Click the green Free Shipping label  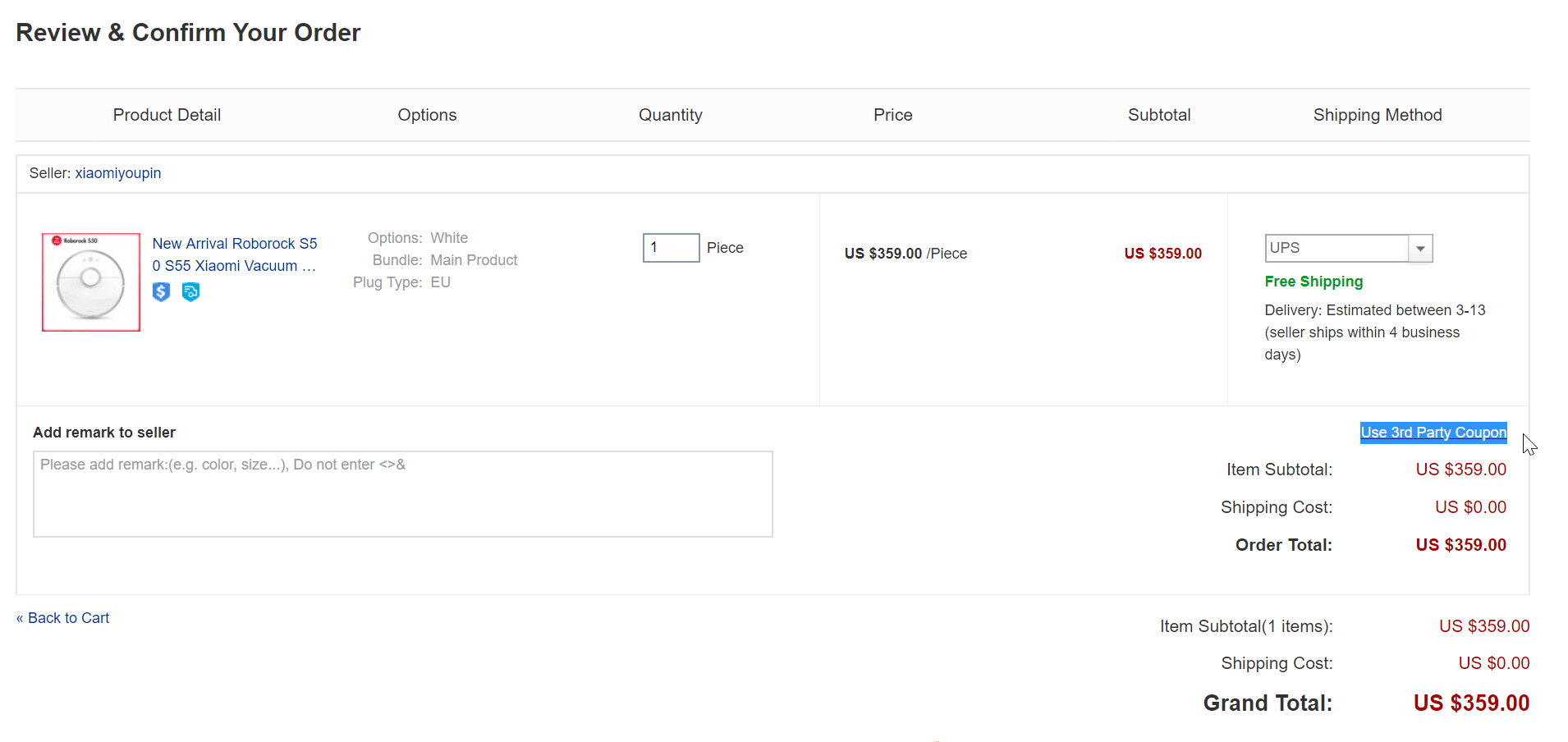click(x=1314, y=282)
